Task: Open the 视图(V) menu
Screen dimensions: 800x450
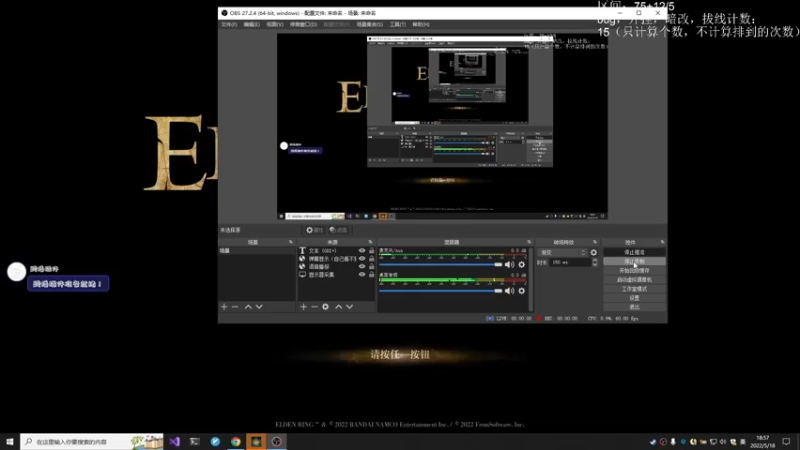Action: pos(275,24)
